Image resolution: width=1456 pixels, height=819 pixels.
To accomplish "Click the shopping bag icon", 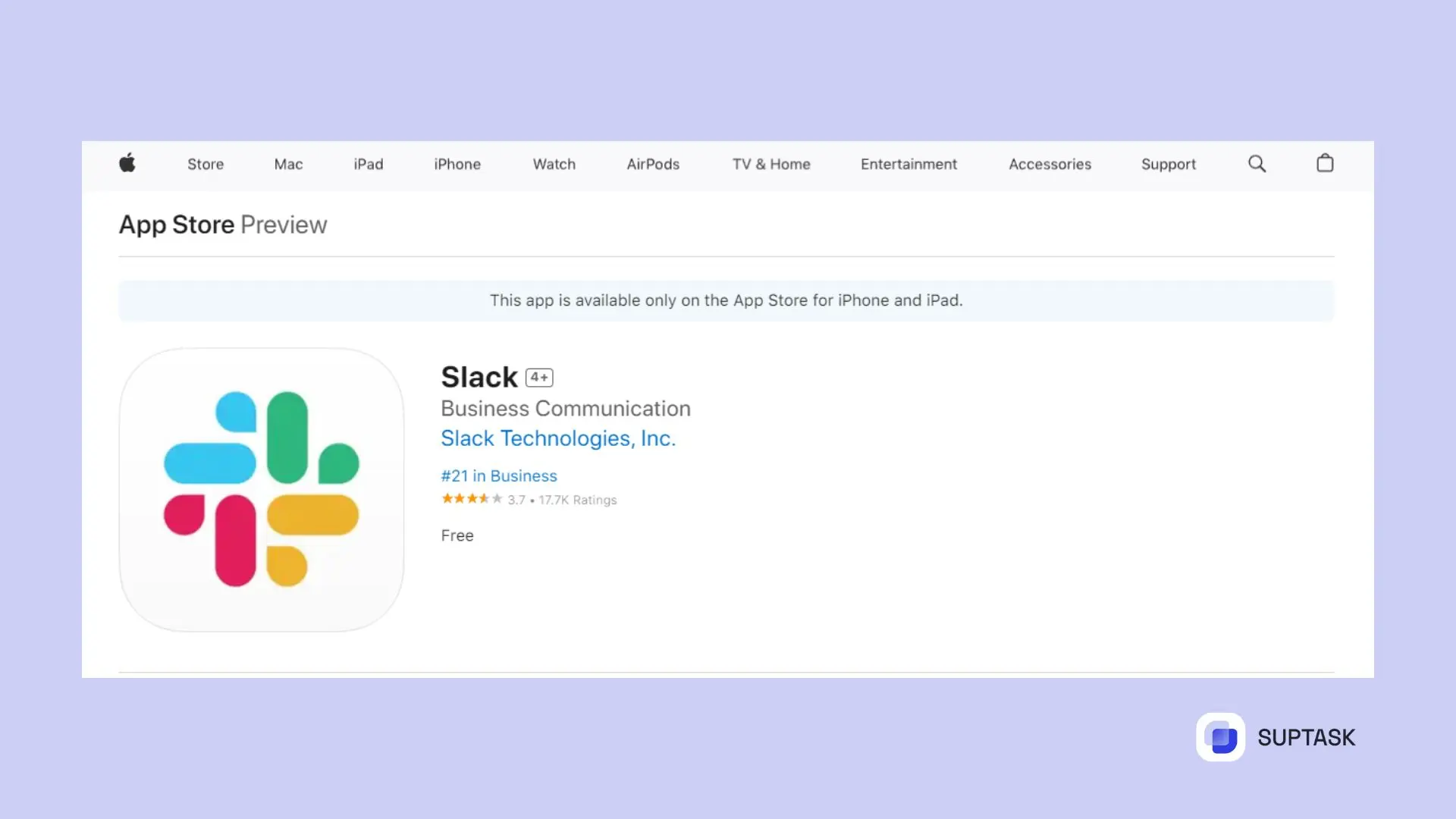I will click(x=1325, y=164).
